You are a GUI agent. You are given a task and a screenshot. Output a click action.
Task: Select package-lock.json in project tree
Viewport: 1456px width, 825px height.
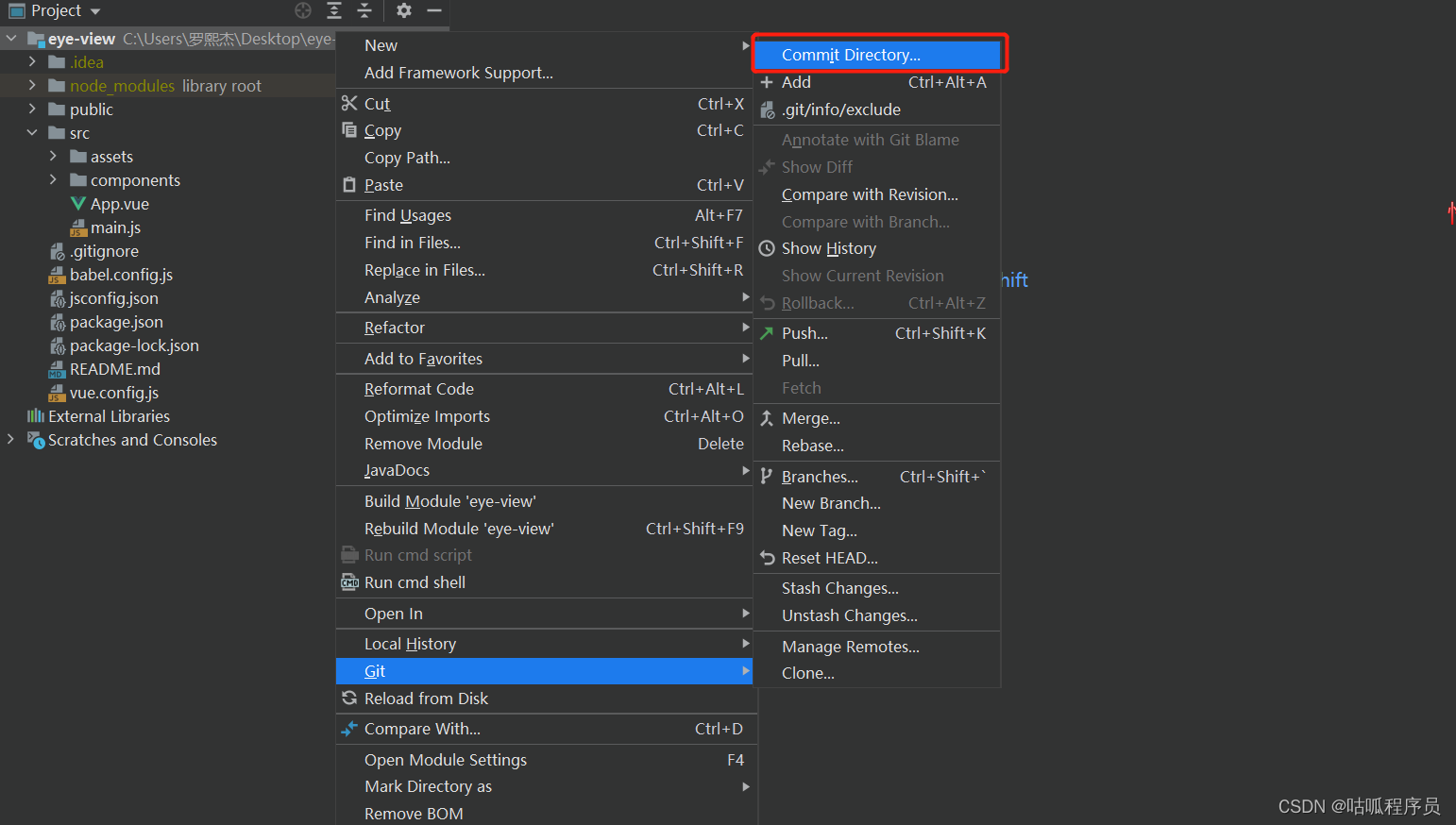(x=134, y=345)
